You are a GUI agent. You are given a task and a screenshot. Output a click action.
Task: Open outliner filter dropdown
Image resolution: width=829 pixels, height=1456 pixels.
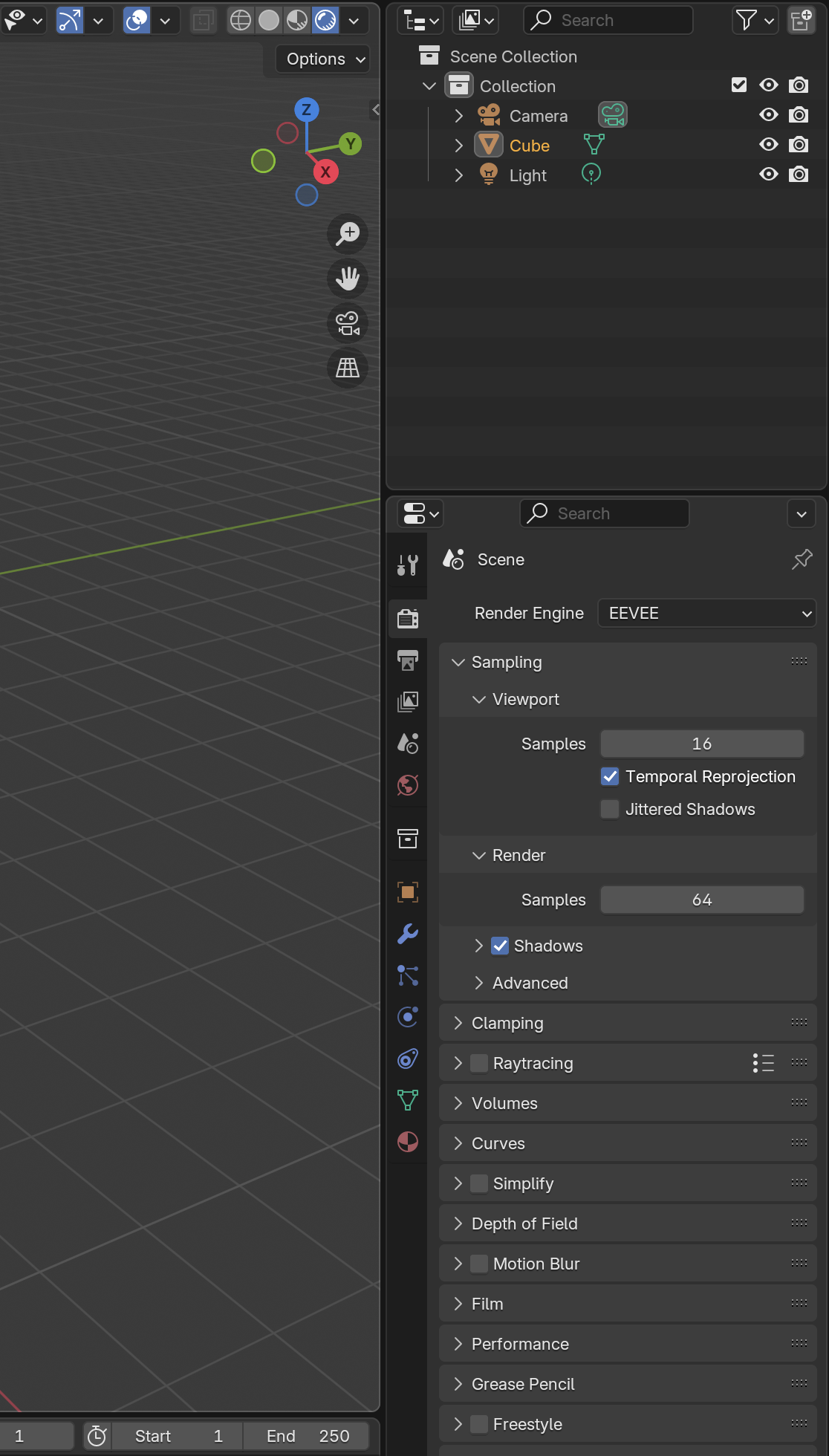(755, 21)
